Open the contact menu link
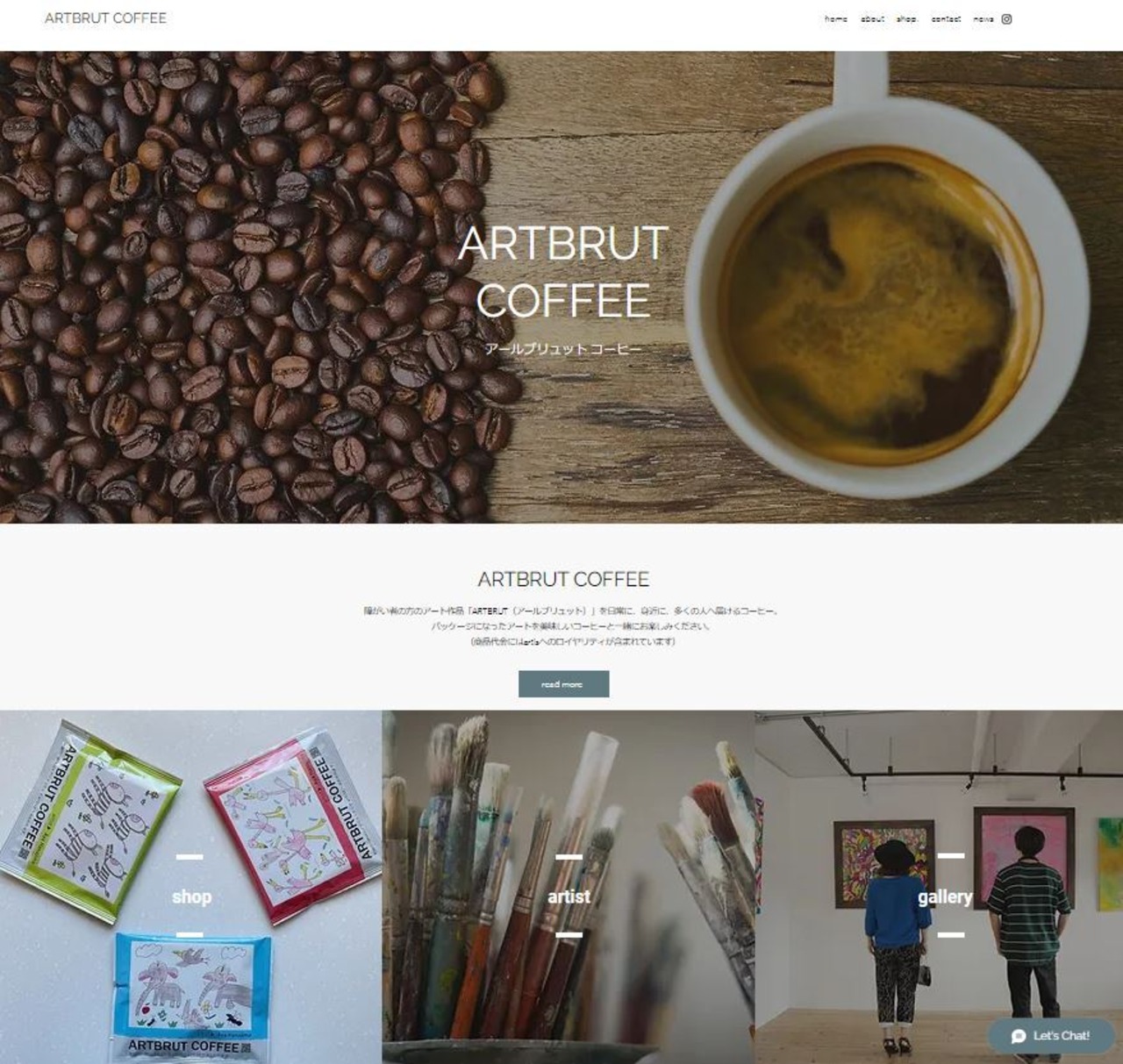 946,18
